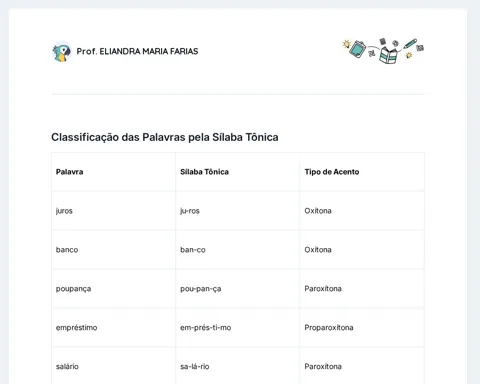The width and height of the screenshot is (480, 384).
Task: Click the teal notebook doodle icon
Action: point(357,49)
